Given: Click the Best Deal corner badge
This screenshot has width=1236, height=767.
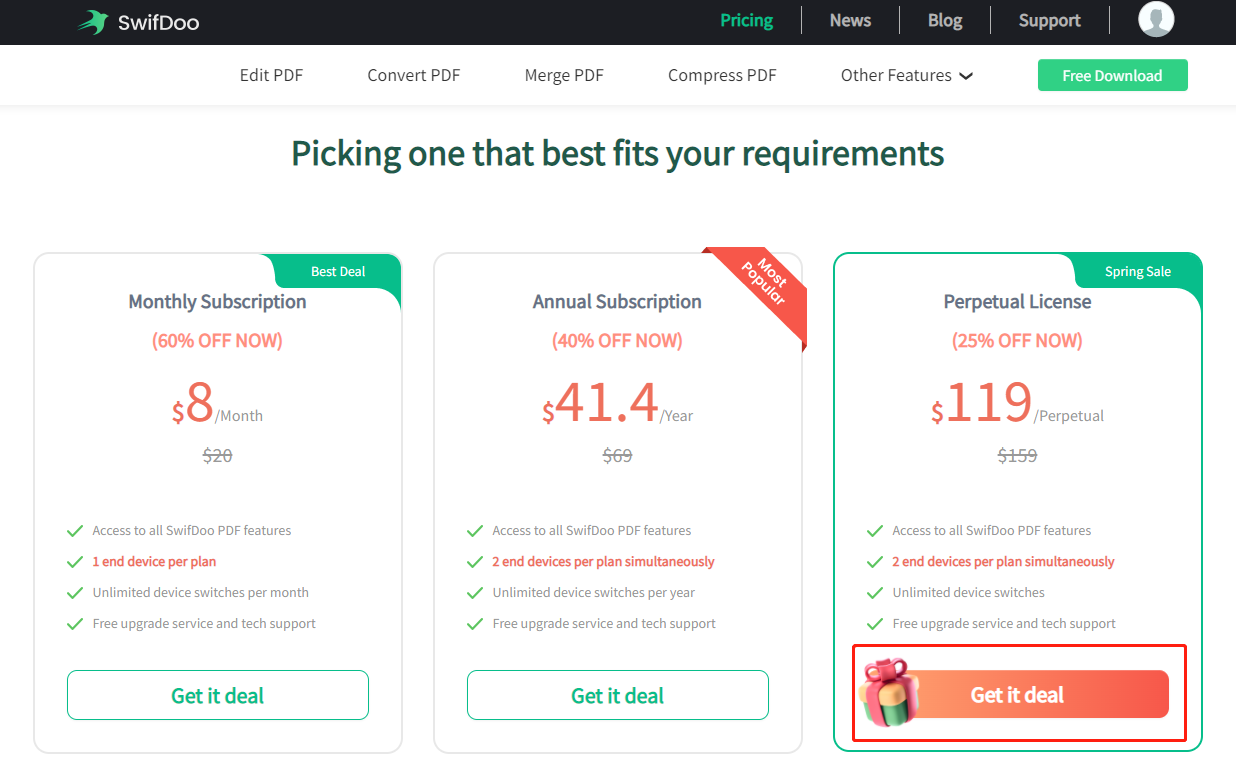Looking at the screenshot, I should (338, 271).
